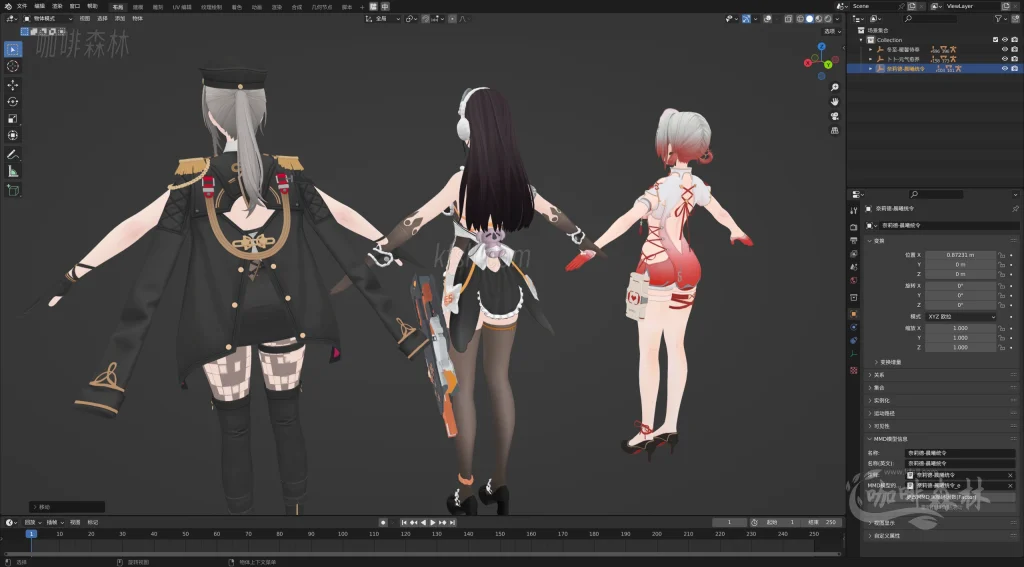Screen dimensions: 1024x567
Task: Click the Blender logo icon
Action: [8, 6]
